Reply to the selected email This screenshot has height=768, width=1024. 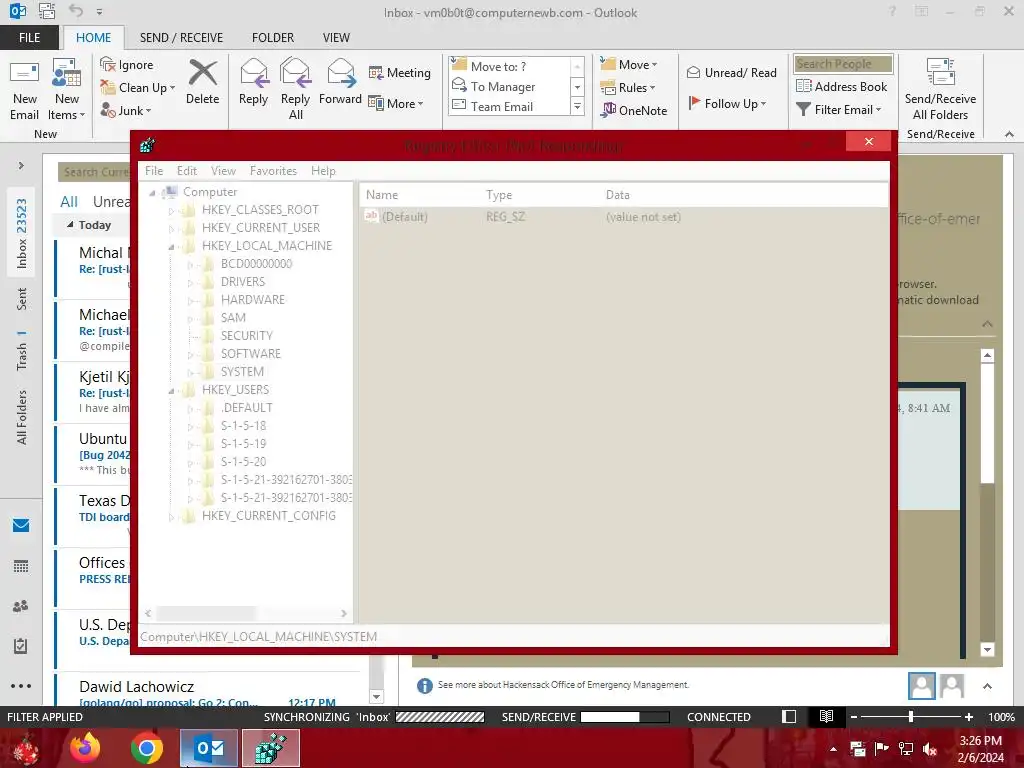point(253,82)
